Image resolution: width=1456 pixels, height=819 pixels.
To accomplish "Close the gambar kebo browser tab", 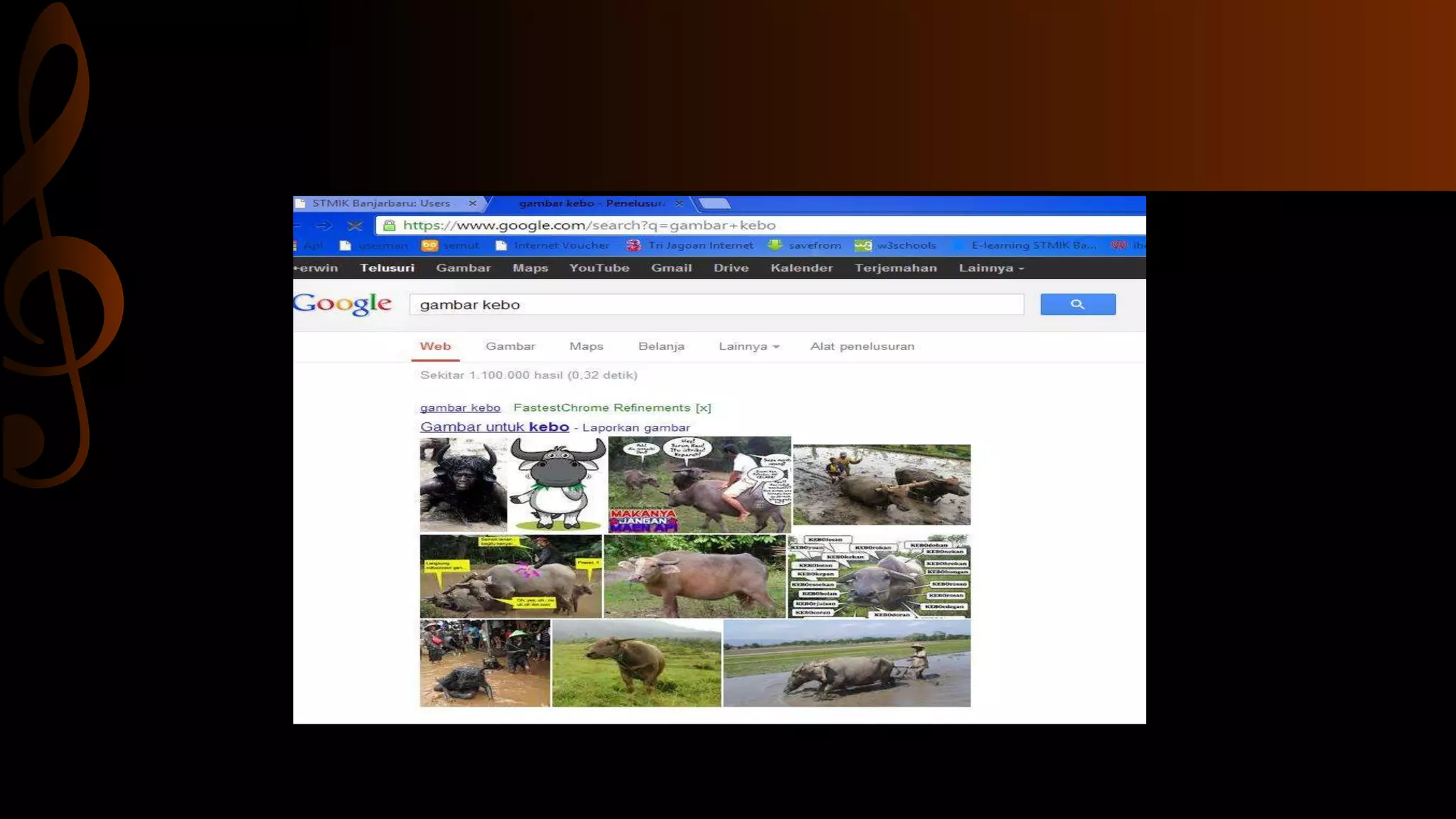I will [x=679, y=203].
